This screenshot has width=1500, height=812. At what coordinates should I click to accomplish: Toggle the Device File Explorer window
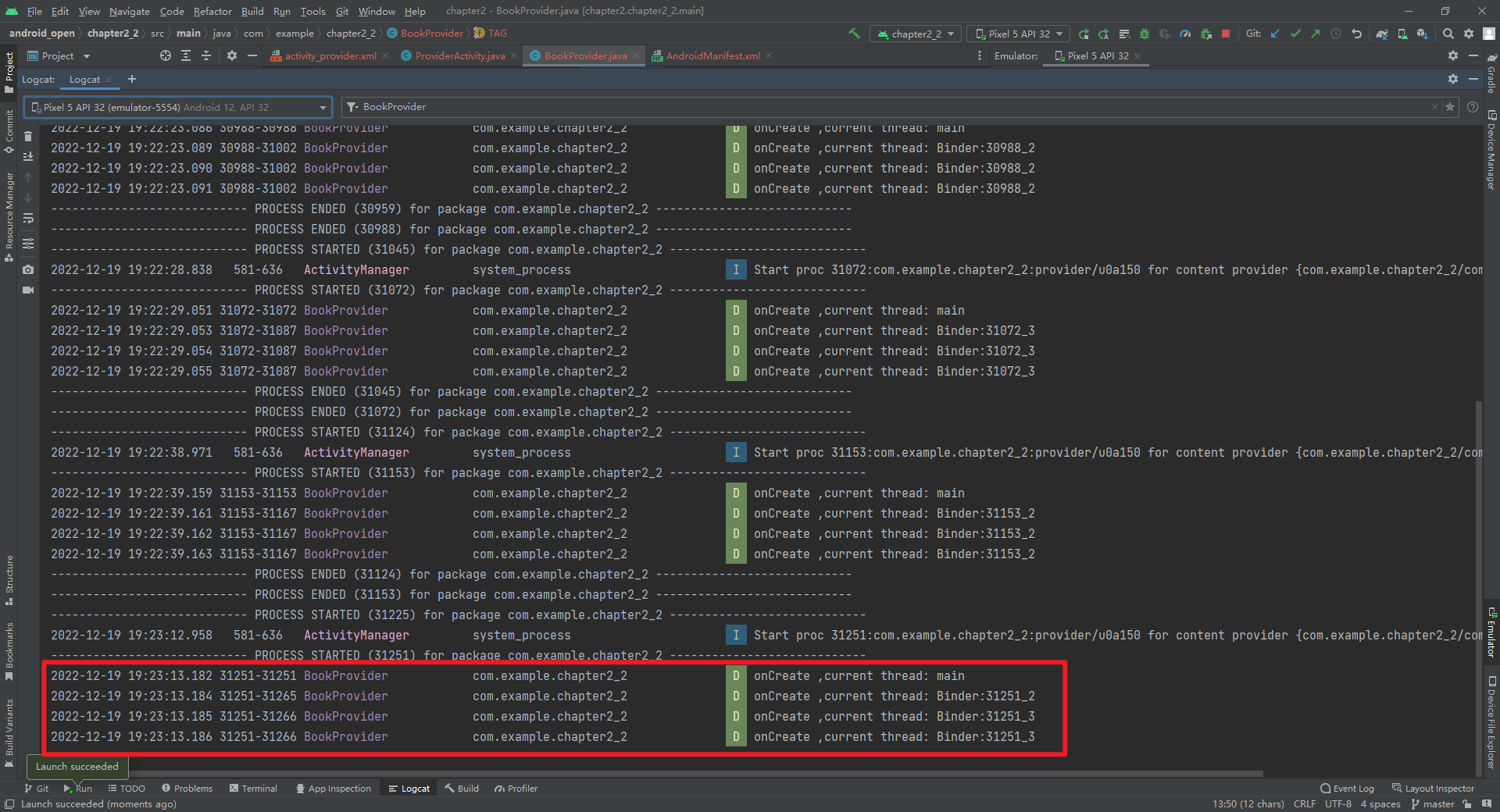pyautogui.click(x=1491, y=722)
